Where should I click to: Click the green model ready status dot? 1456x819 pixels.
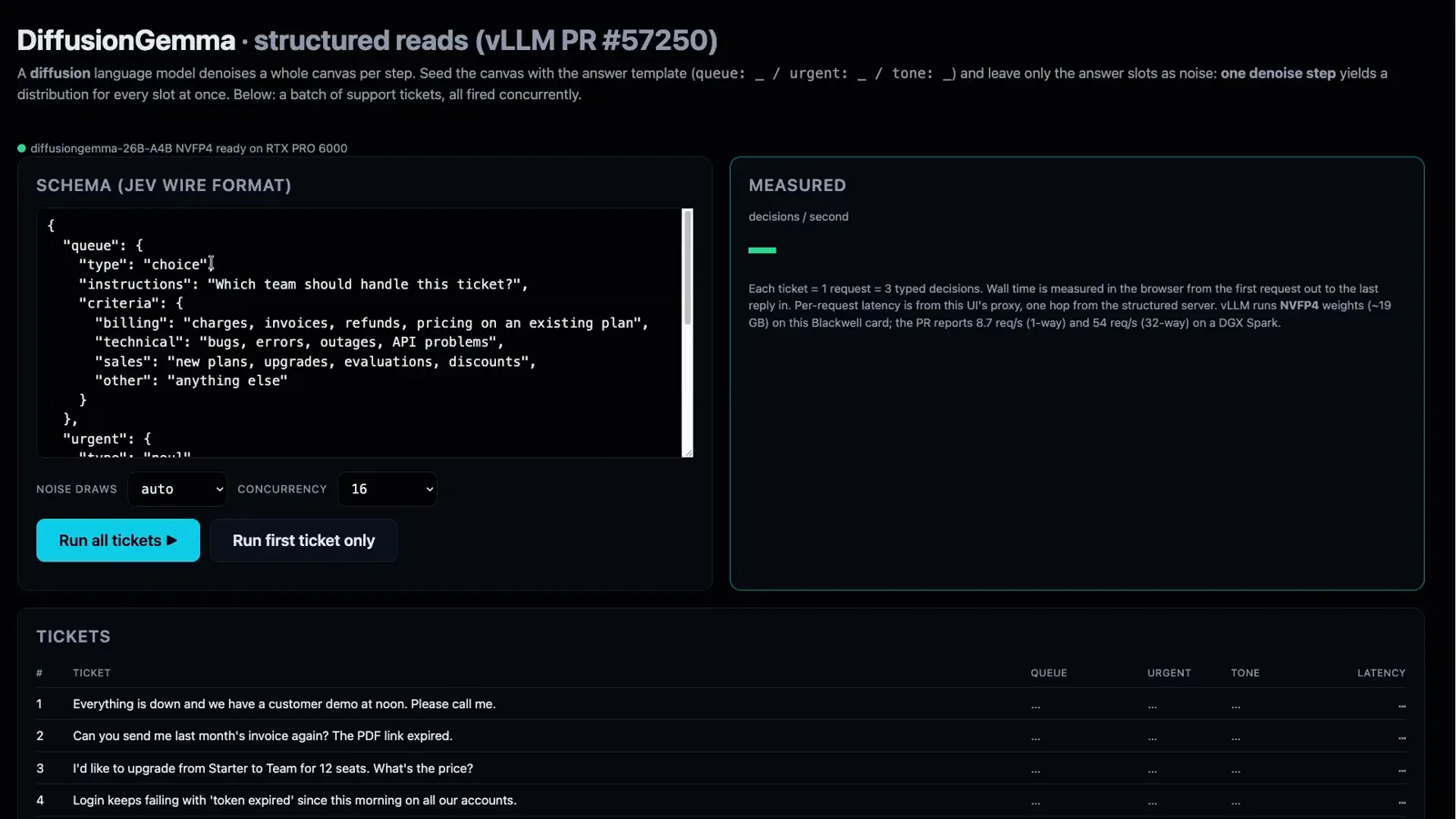click(22, 148)
